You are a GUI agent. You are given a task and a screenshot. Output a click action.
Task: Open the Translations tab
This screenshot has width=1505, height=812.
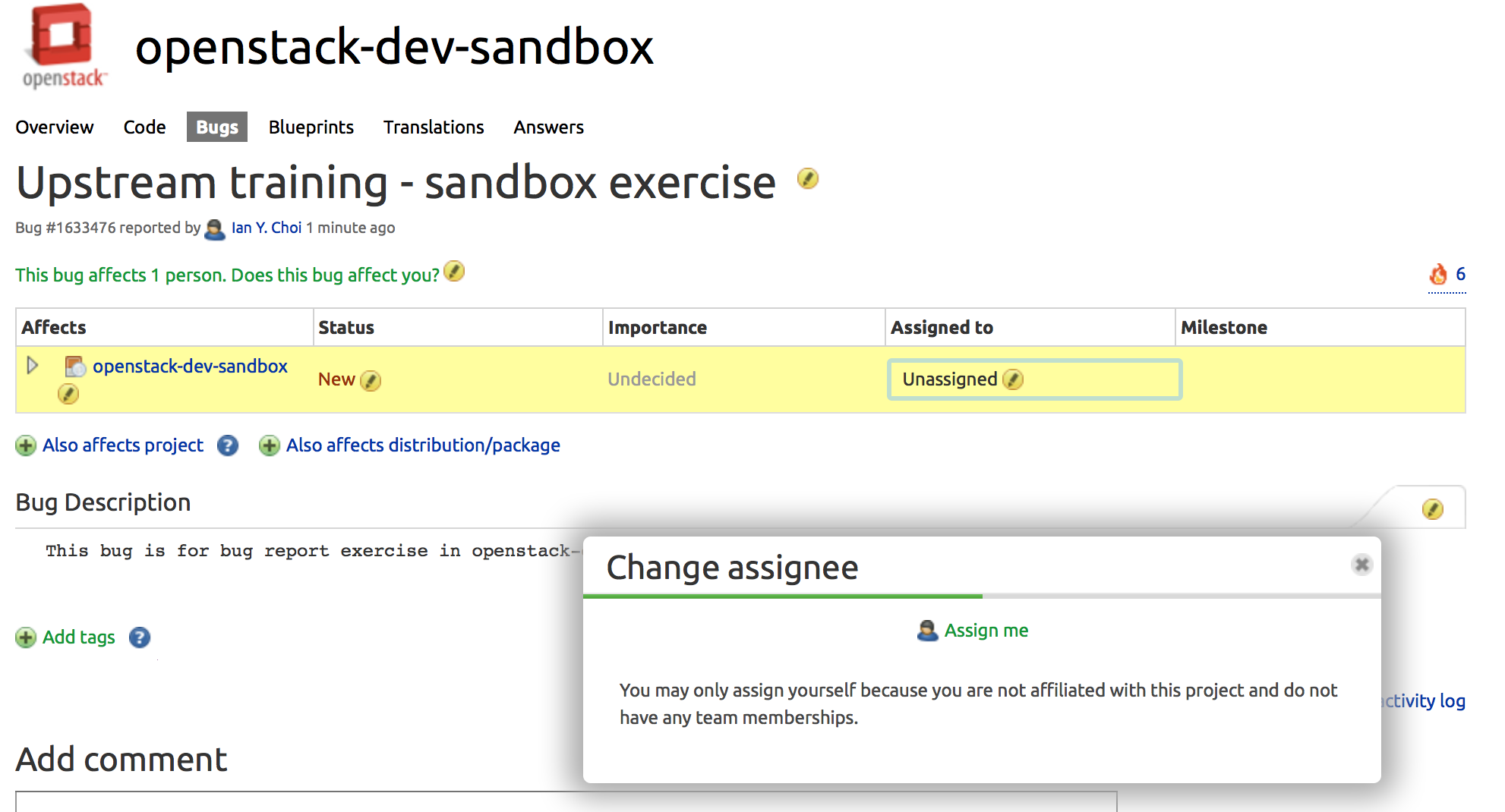(x=433, y=127)
